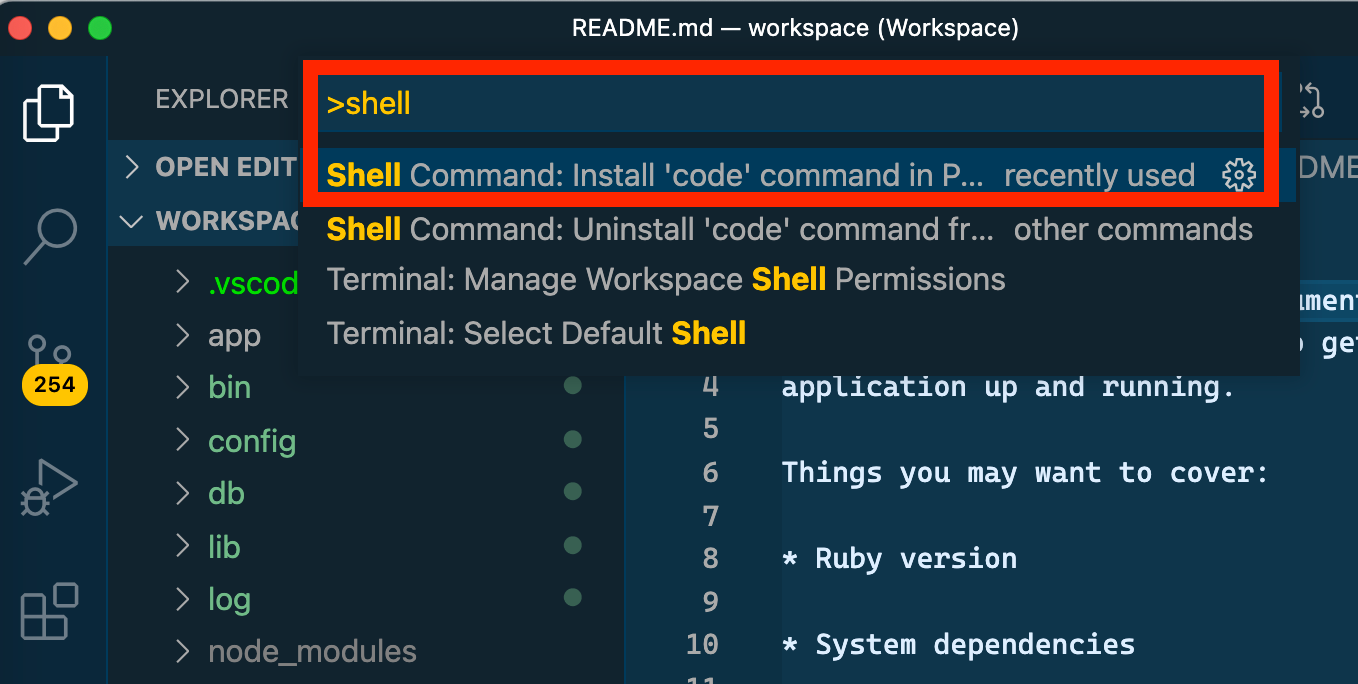This screenshot has width=1358, height=684.
Task: Select the node_modules folder in explorer
Action: coord(312,652)
